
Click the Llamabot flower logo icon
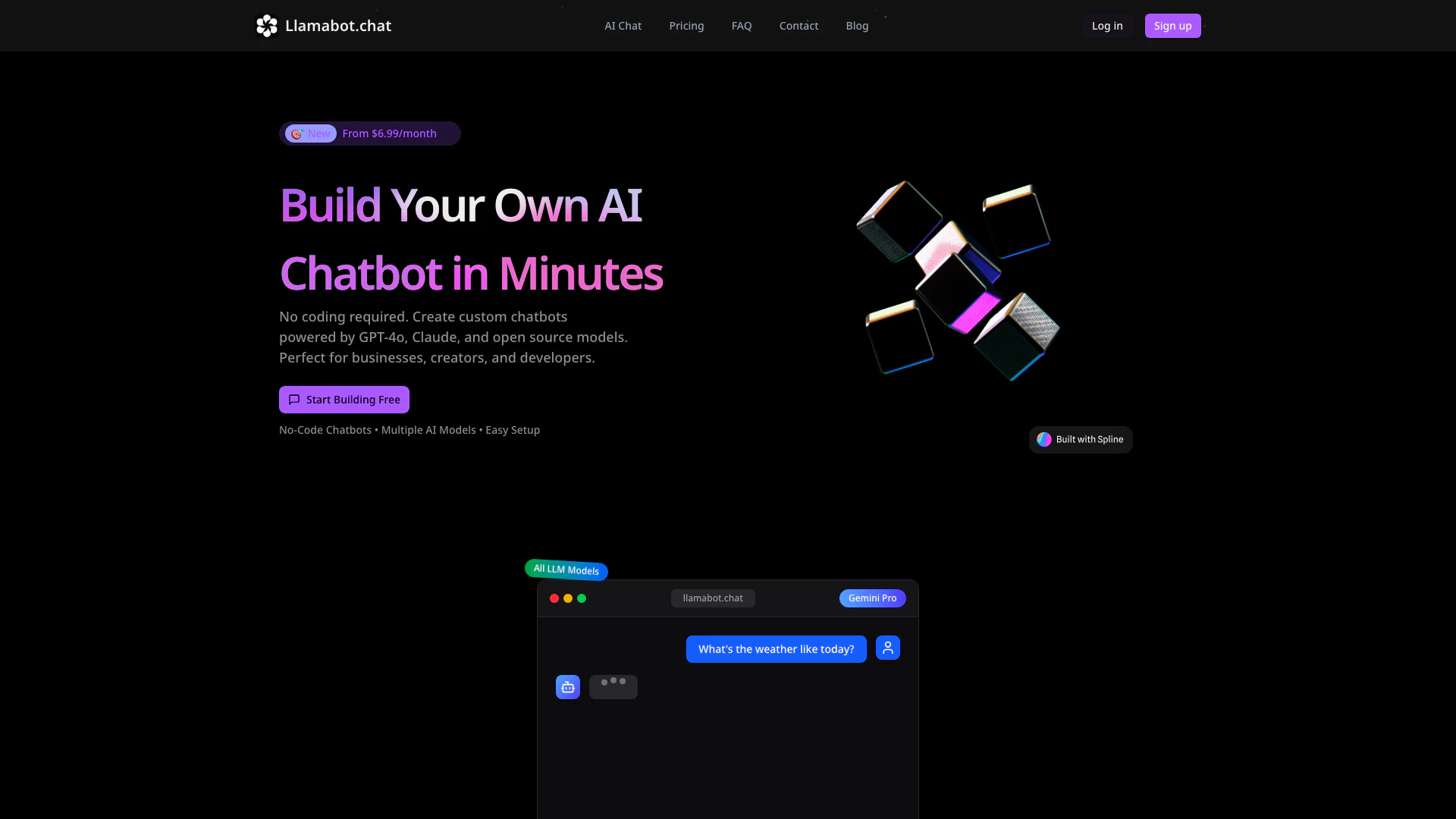coord(267,26)
